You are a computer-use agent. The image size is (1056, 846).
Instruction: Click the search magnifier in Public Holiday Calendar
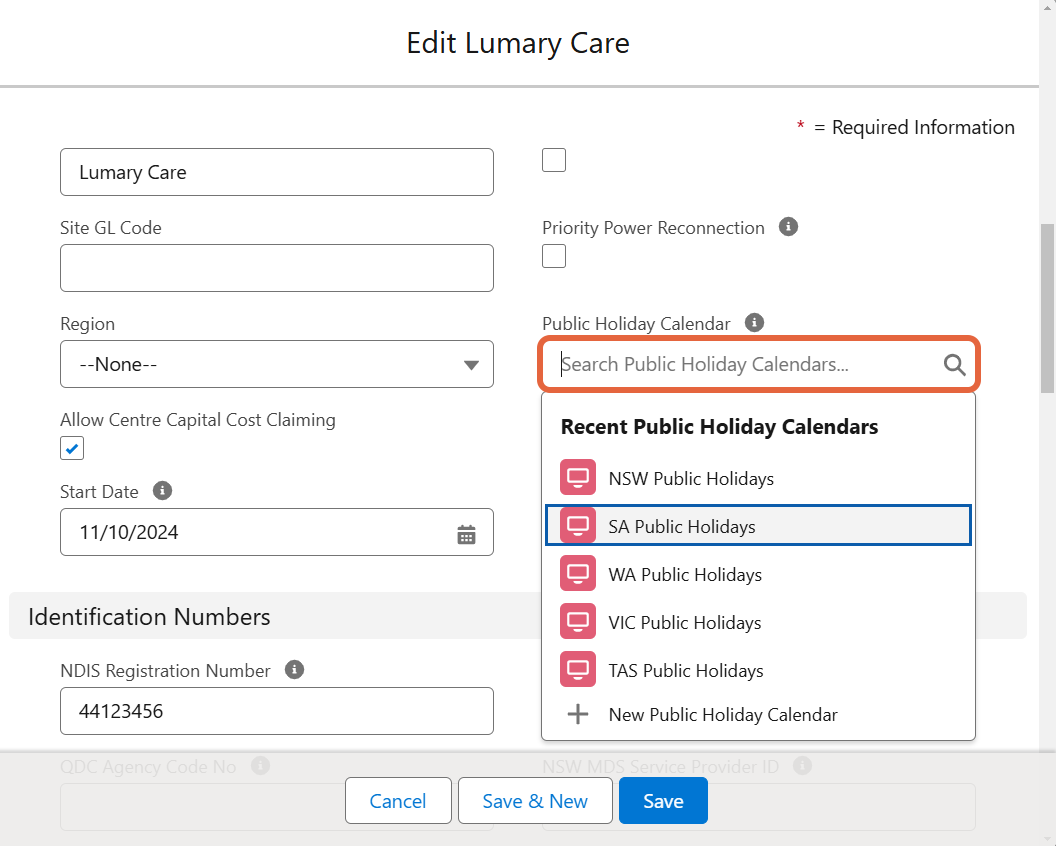pyautogui.click(x=954, y=364)
